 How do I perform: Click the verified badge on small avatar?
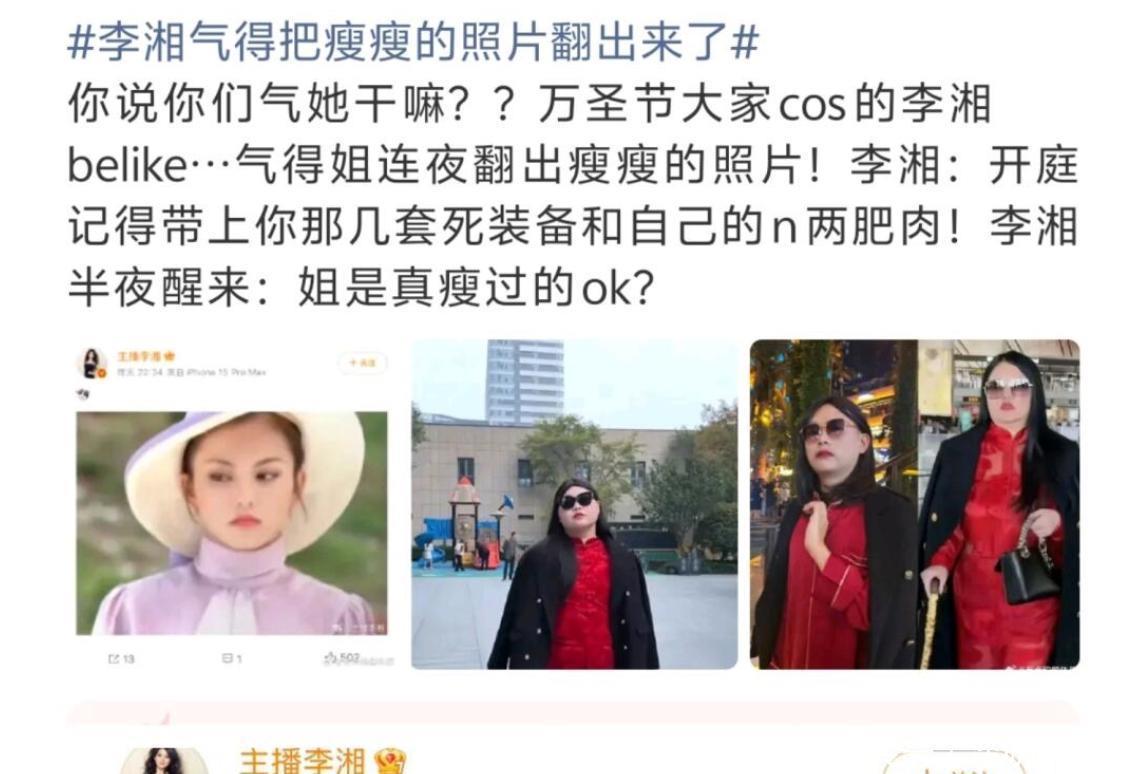pos(103,374)
